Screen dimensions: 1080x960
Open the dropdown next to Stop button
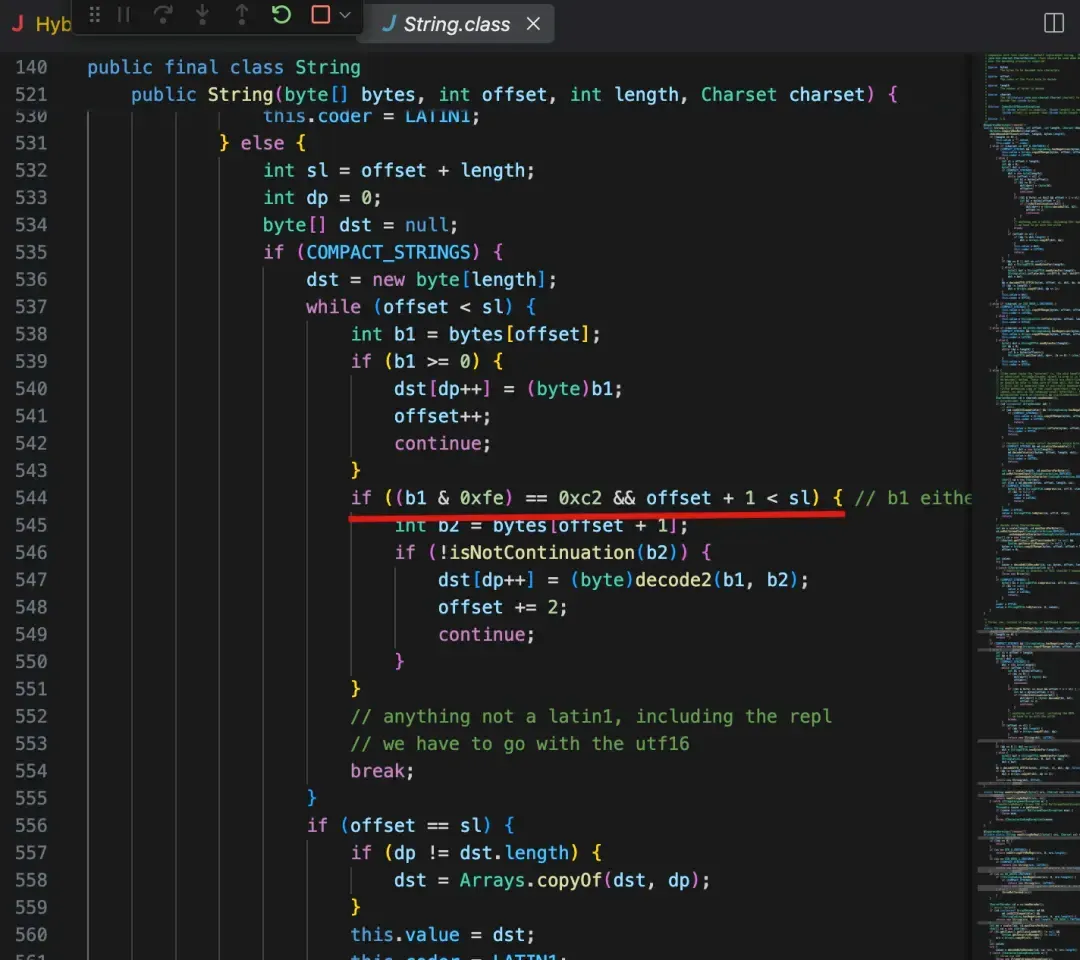tap(346, 14)
